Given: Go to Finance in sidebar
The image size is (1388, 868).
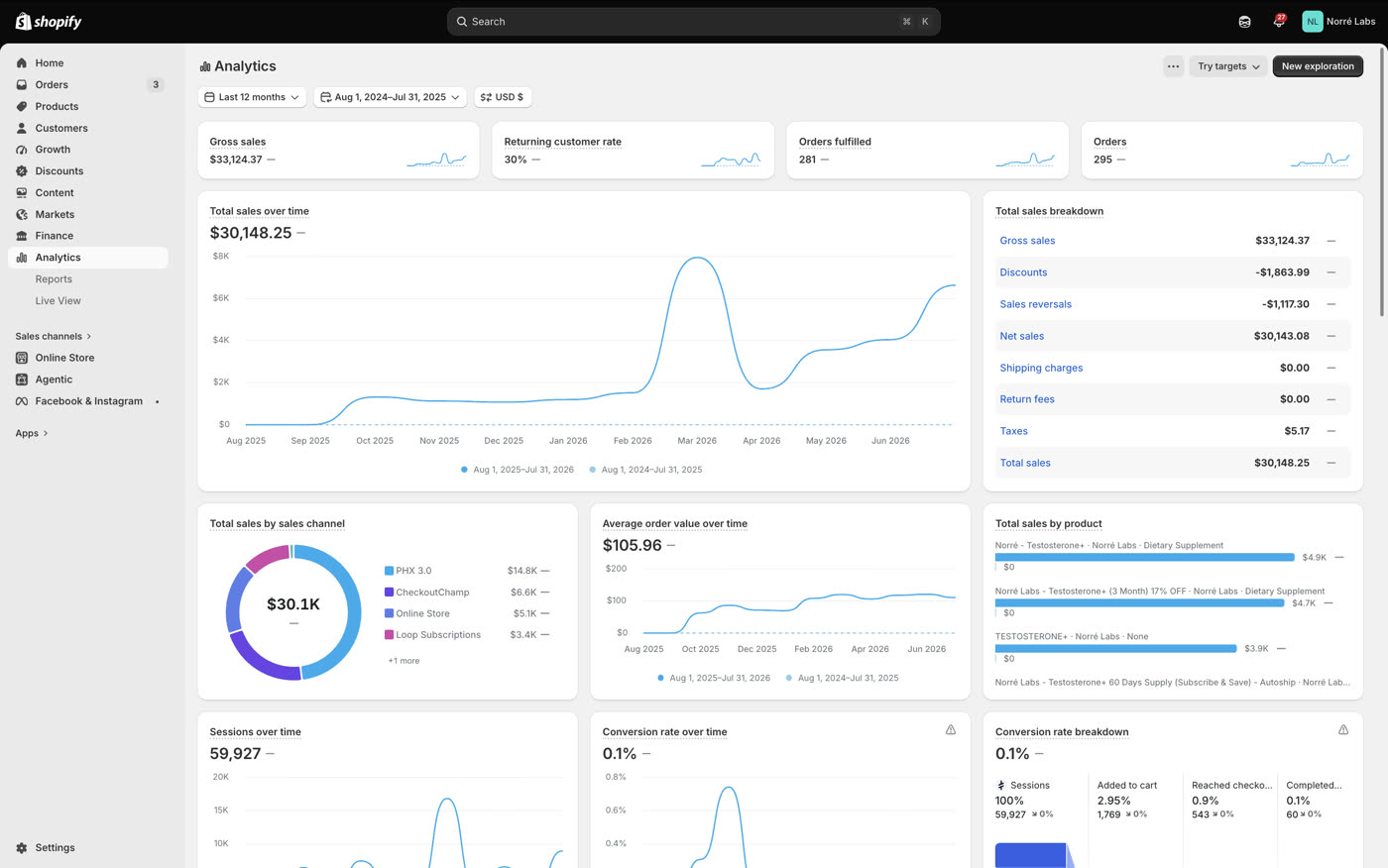Looking at the screenshot, I should pos(55,236).
